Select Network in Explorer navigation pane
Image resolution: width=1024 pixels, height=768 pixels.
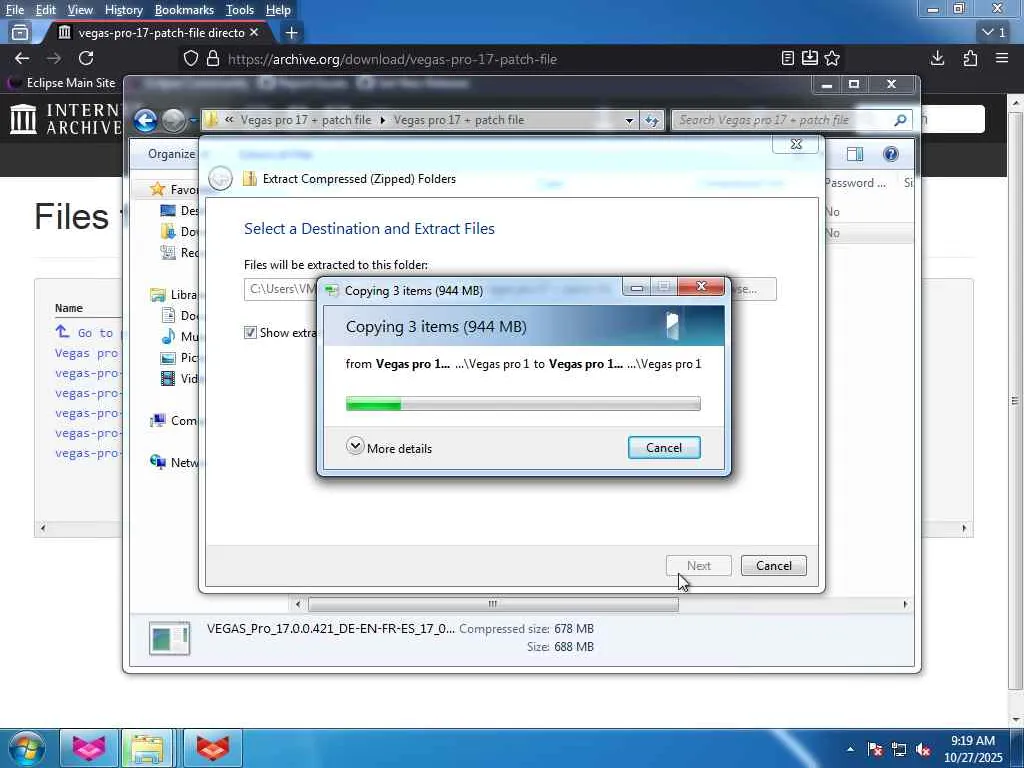coord(175,462)
